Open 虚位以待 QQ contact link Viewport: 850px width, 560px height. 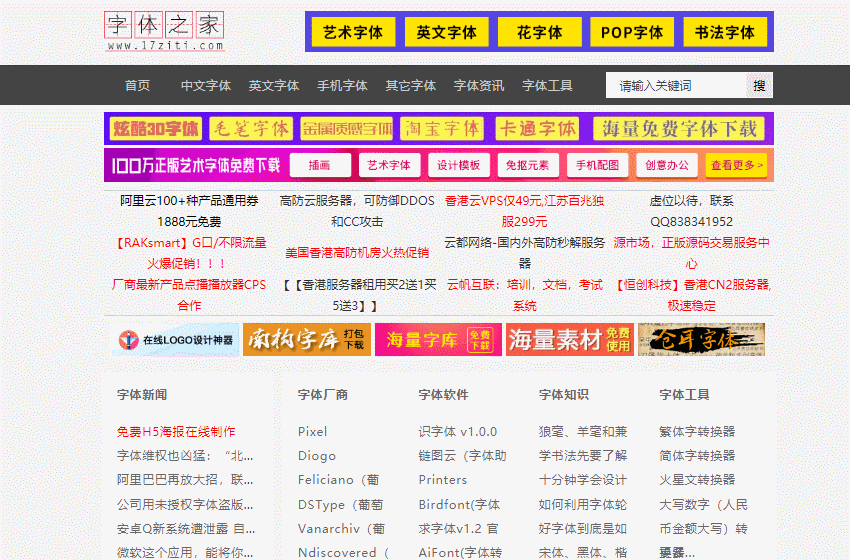pyautogui.click(x=691, y=211)
